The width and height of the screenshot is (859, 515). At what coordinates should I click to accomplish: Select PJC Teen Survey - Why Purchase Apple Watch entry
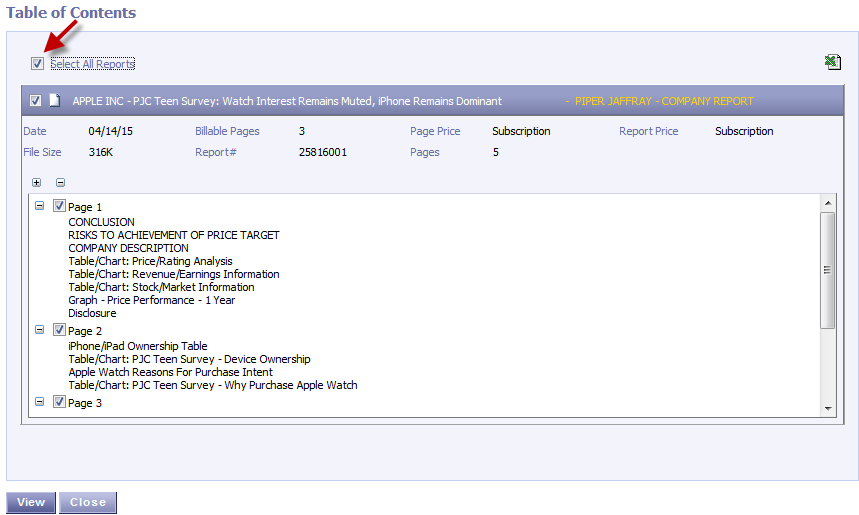point(213,385)
